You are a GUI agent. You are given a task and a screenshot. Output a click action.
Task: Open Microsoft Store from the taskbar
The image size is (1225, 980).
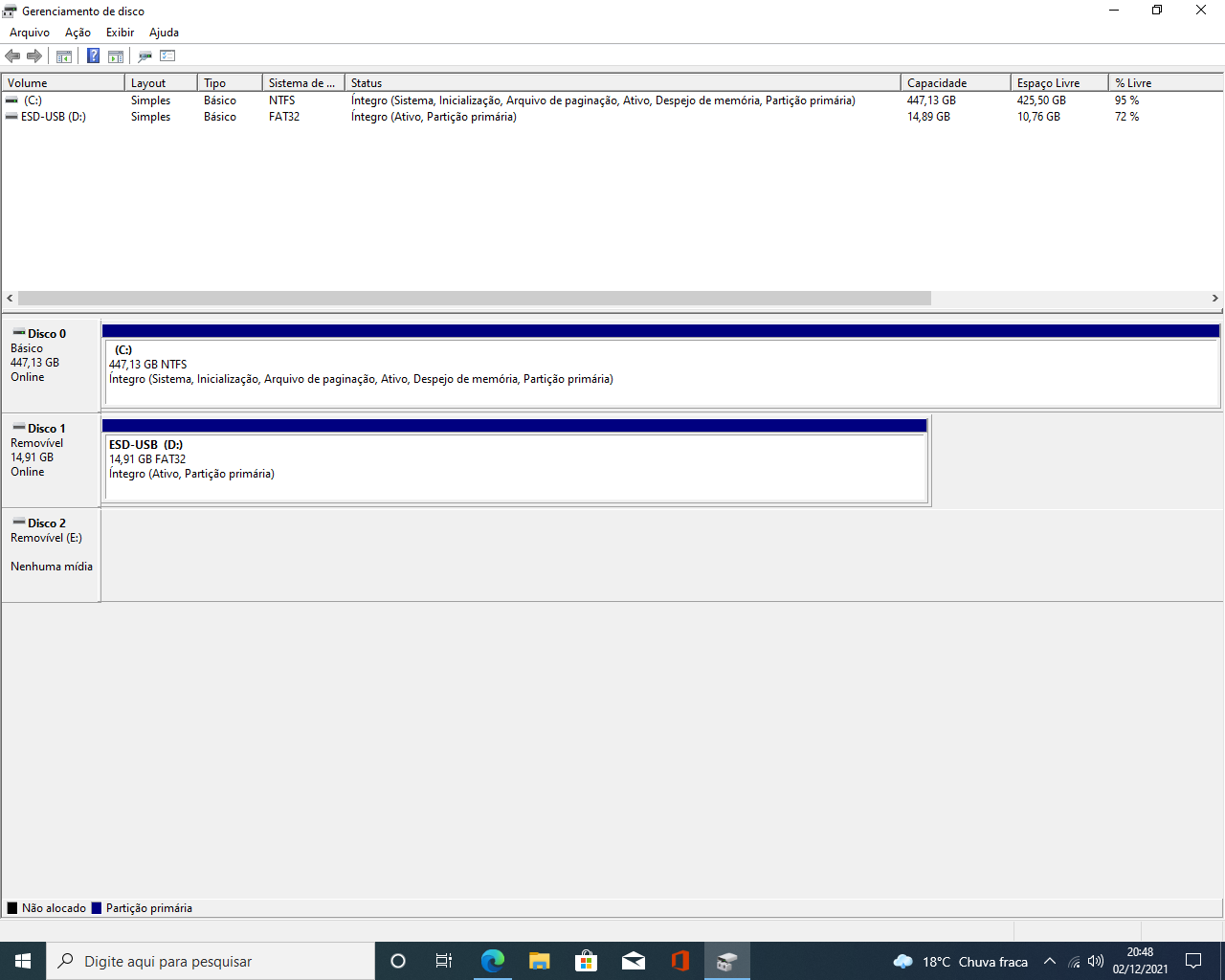coord(586,961)
